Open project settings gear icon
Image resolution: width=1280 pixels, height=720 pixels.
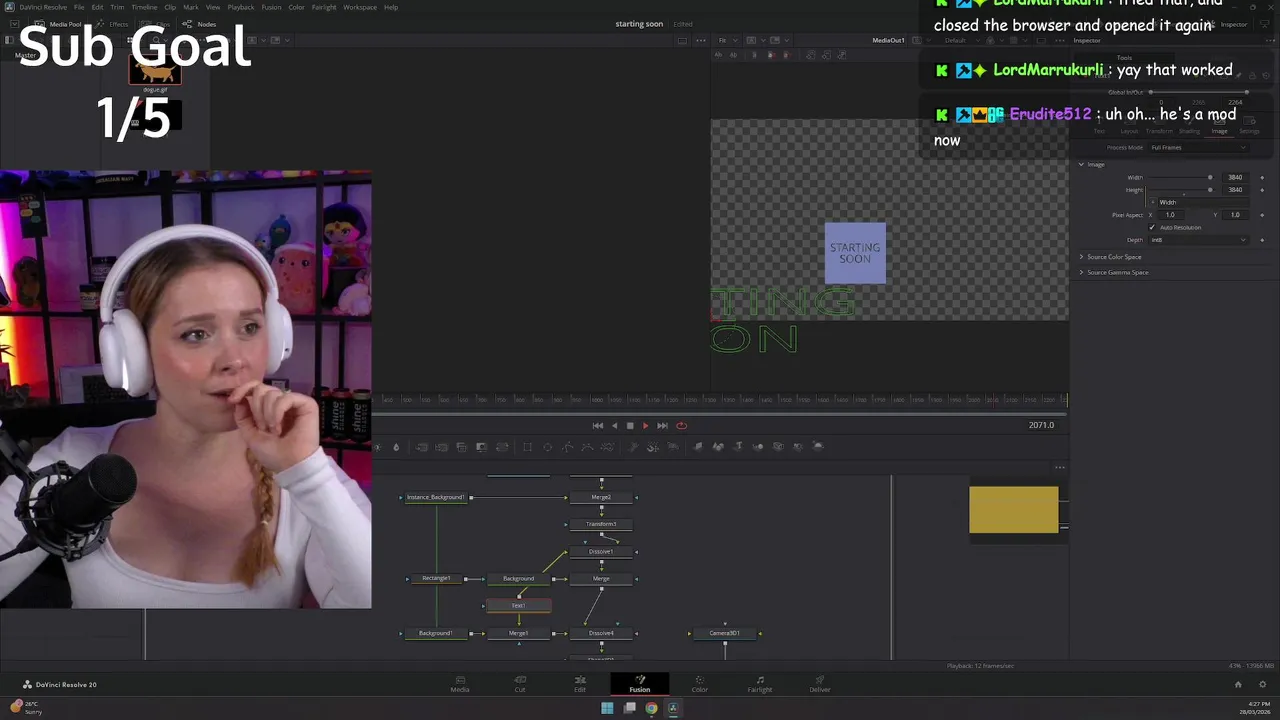click(1263, 685)
